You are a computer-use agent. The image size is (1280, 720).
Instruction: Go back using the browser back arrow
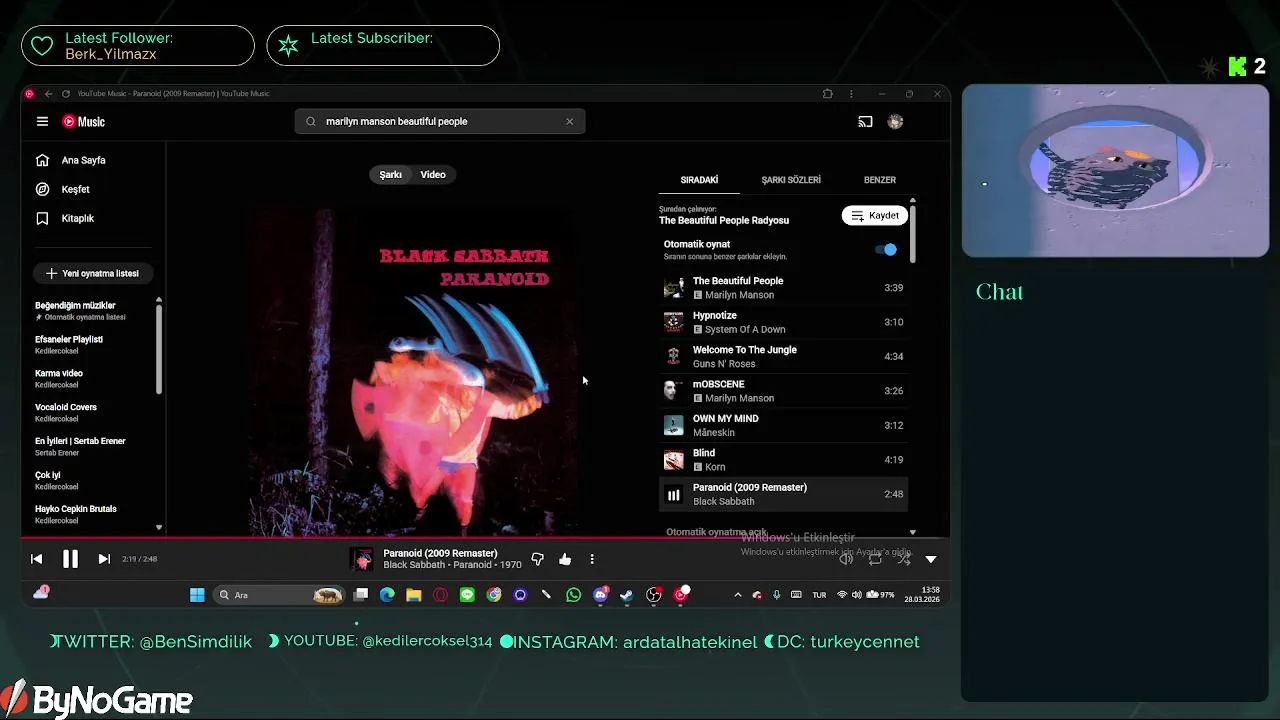coord(48,94)
